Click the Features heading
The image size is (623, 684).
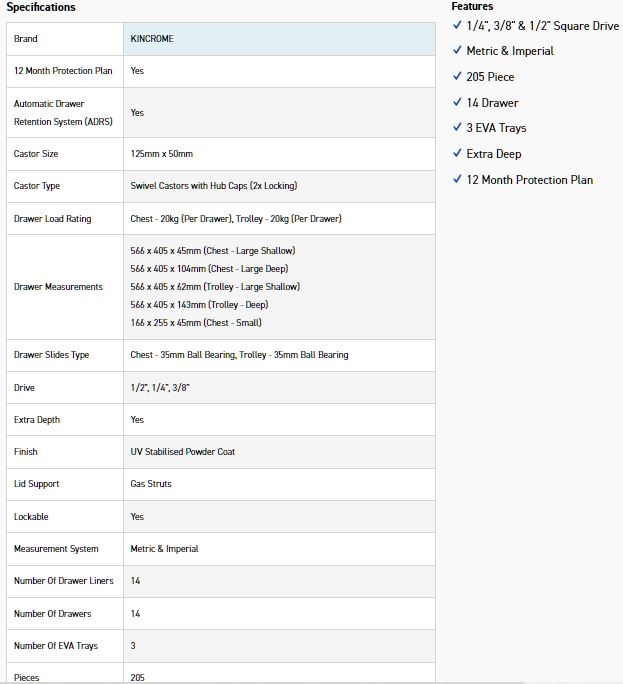point(472,7)
